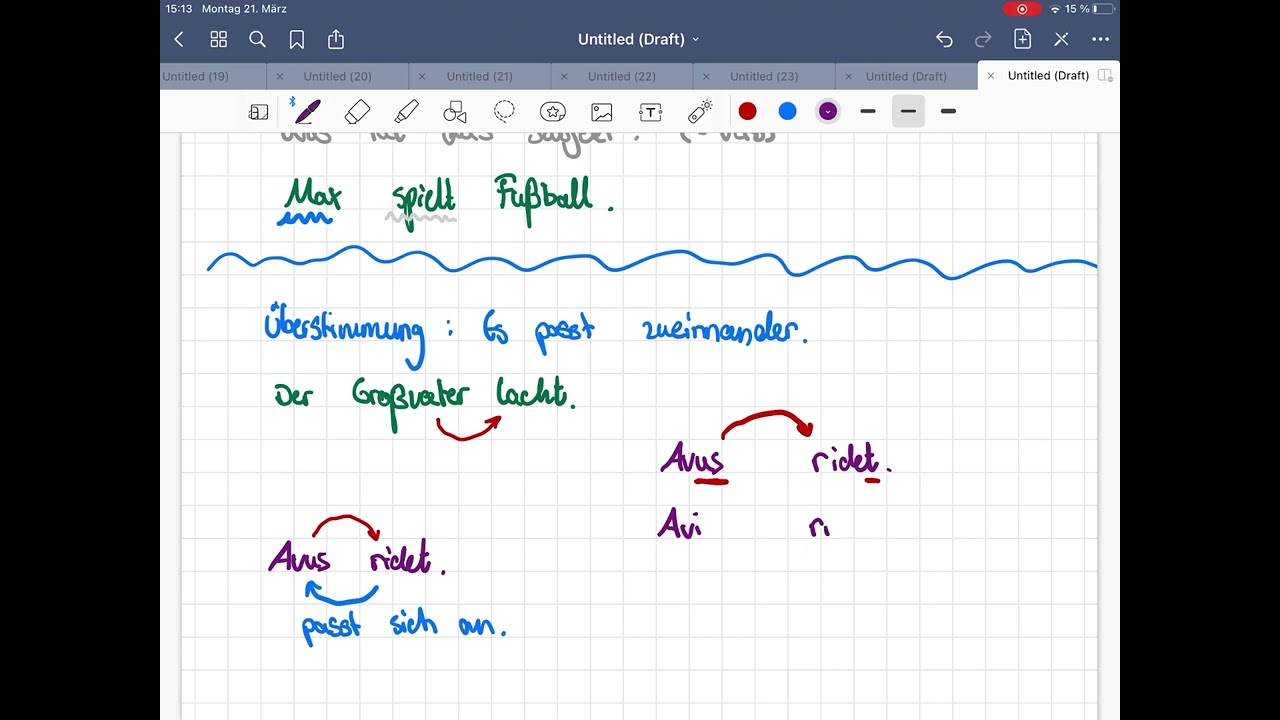1280x720 pixels.
Task: Open the share and export menu
Action: (336, 39)
